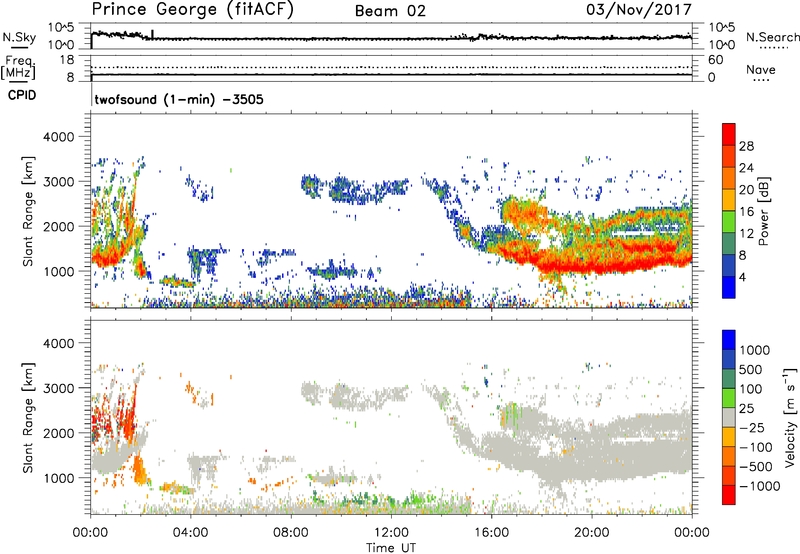
Task: Click the '20:00' time tick label
Action: (591, 533)
